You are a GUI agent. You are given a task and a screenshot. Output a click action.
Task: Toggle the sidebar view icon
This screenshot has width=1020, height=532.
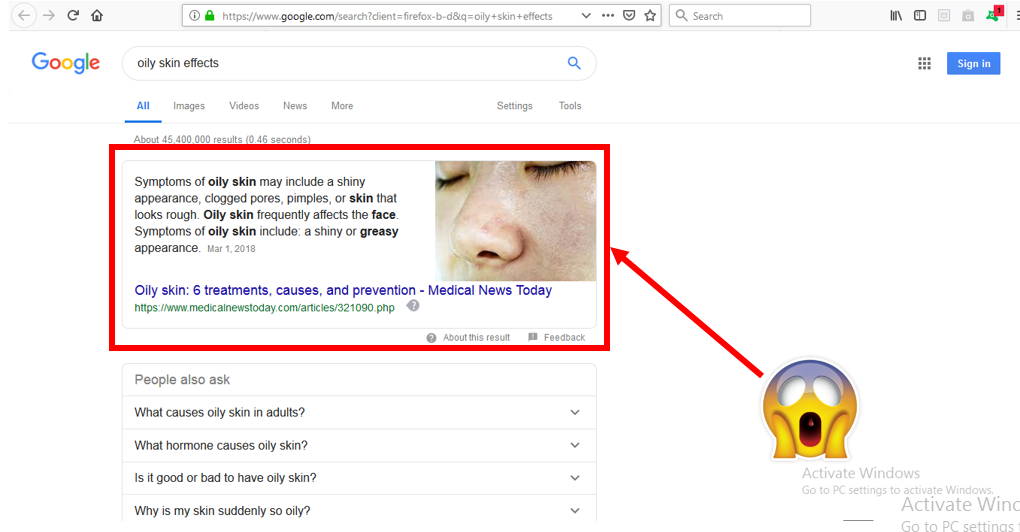[920, 16]
